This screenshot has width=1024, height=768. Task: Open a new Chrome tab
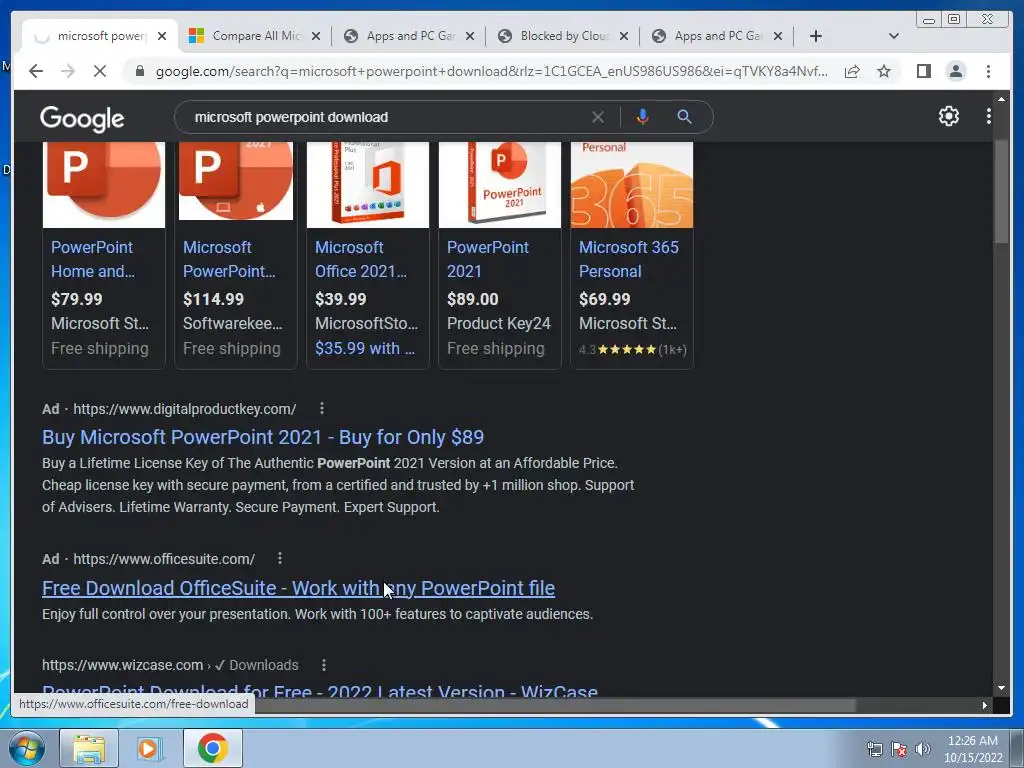point(816,36)
